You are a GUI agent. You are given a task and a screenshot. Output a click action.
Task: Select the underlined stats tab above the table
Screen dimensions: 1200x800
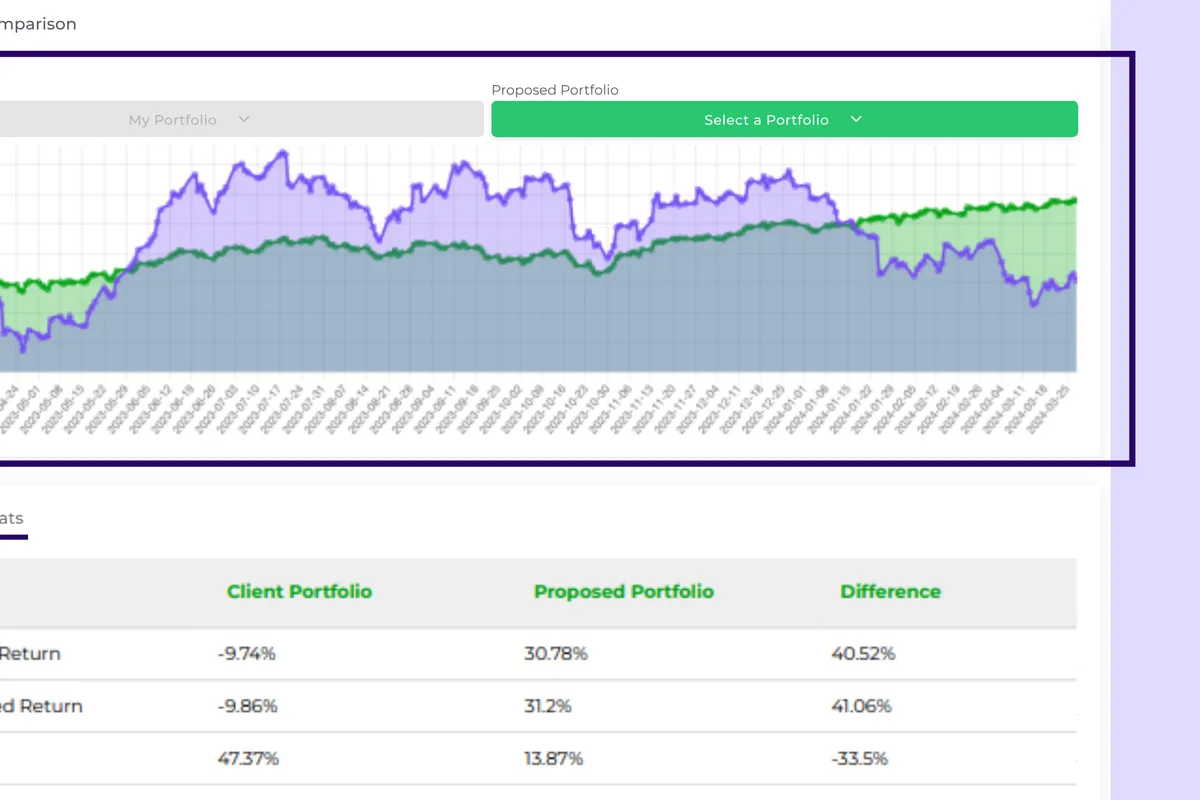pos(11,519)
